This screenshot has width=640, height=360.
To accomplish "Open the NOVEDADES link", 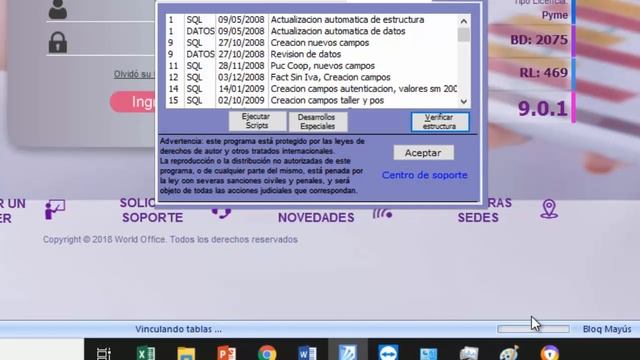I will point(316,218).
